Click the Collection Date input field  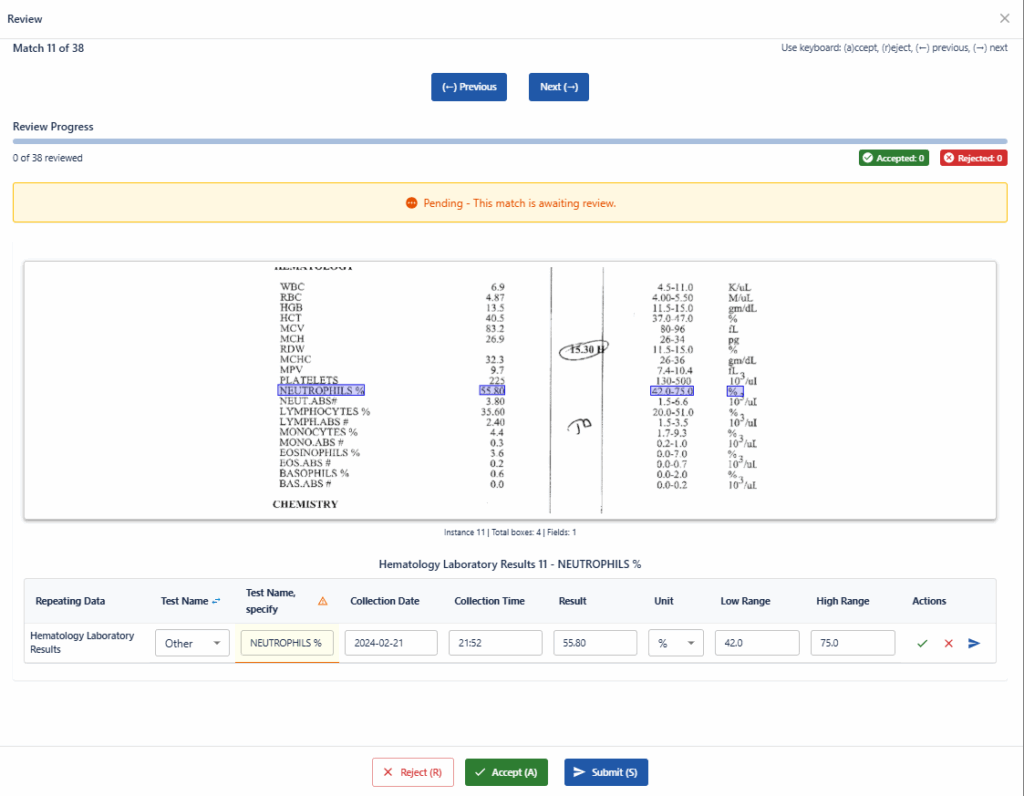pyautogui.click(x=391, y=643)
